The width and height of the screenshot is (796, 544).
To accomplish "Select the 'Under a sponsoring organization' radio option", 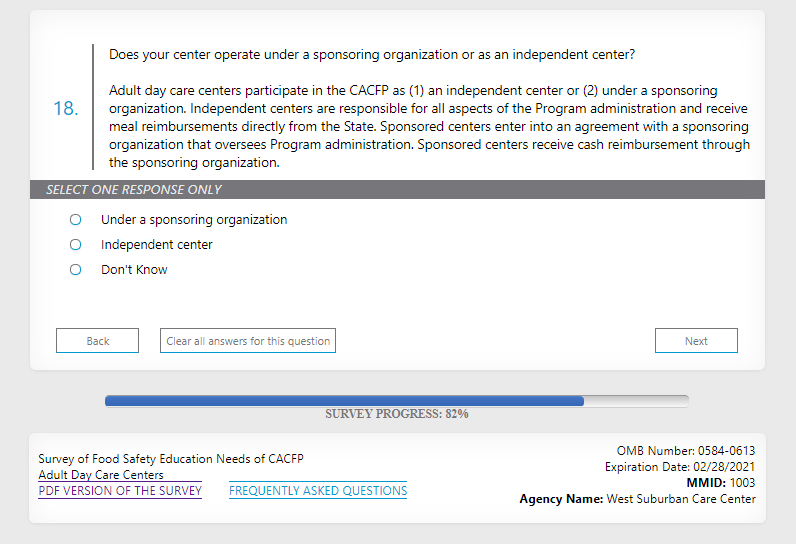I will point(75,220).
